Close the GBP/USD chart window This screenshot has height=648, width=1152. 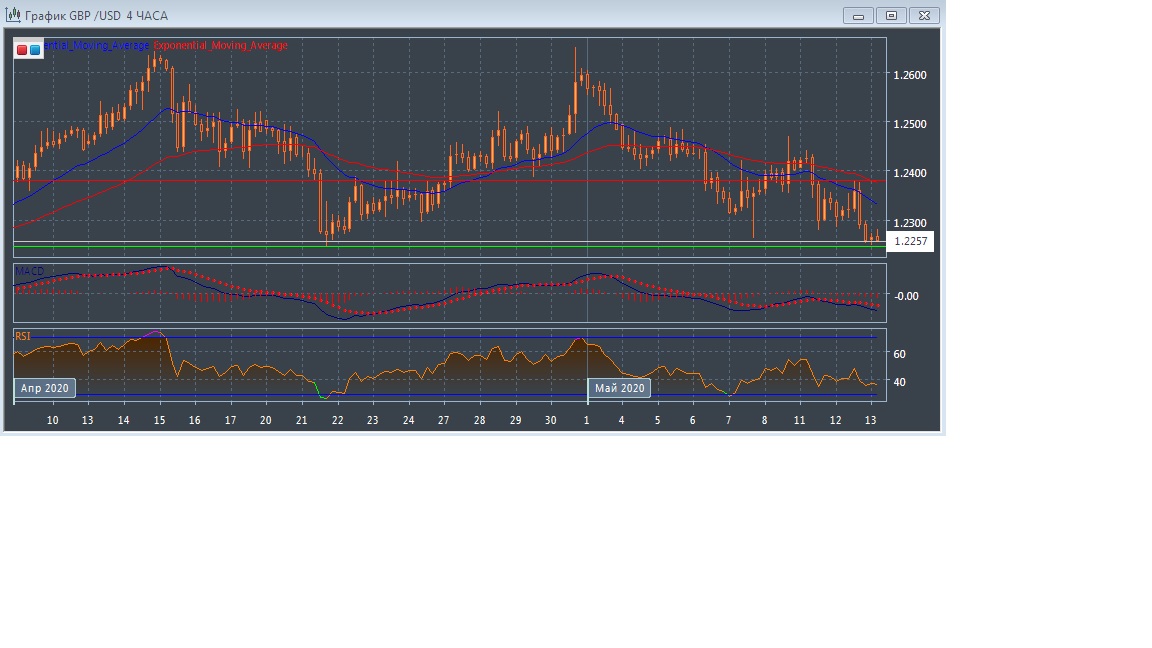(x=925, y=15)
